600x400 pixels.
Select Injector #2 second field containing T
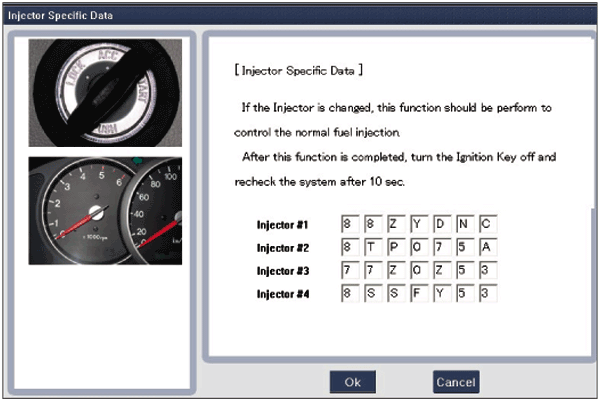[373, 247]
